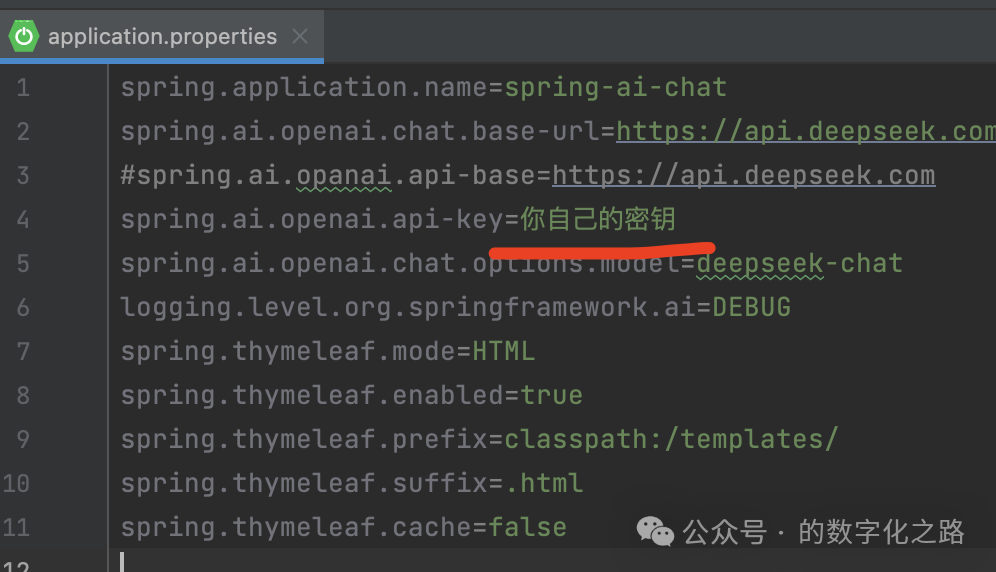This screenshot has width=996, height=572.
Task: Select the application.properties editor tab
Action: click(162, 36)
